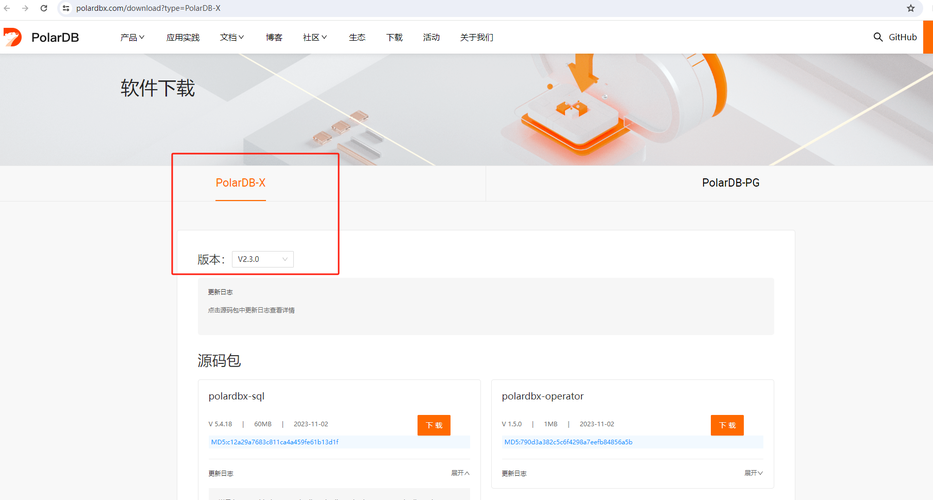
Task: Click the 软件下载 banner heading
Action: click(x=158, y=88)
